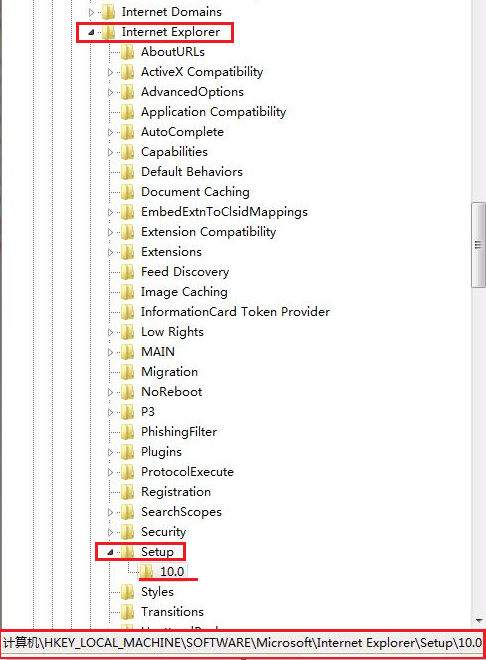Click the Application Compatibility folder icon
The image size is (486, 660).
click(127, 112)
